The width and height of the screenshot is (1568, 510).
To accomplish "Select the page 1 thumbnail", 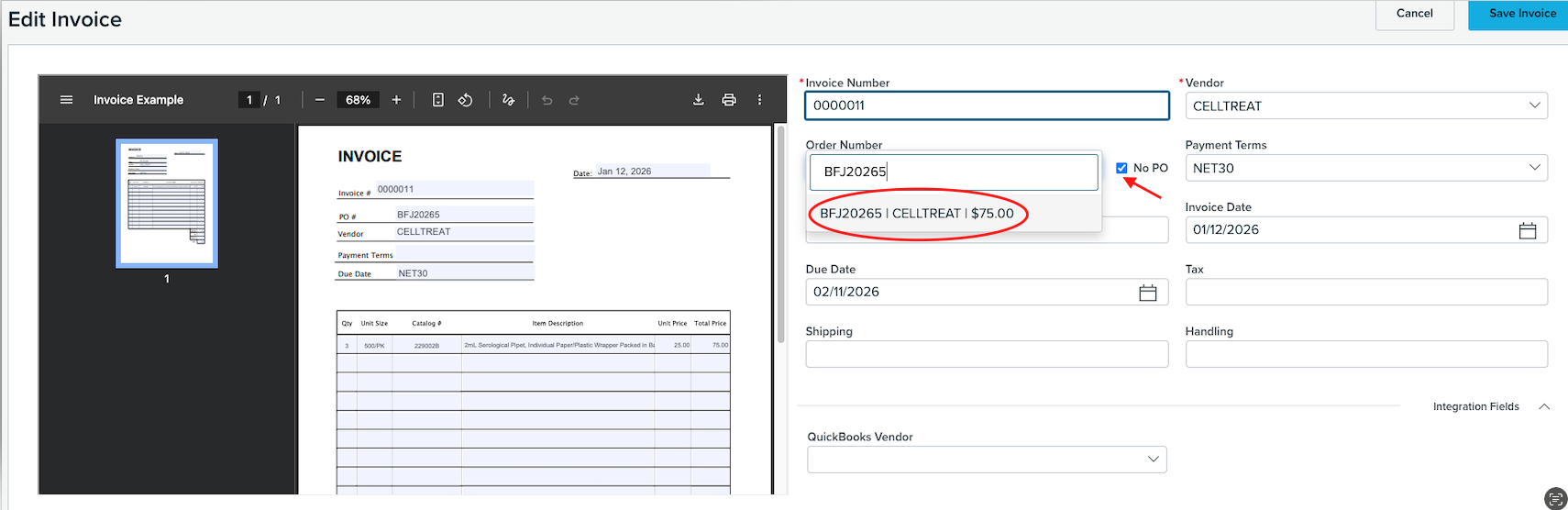I will tap(167, 204).
